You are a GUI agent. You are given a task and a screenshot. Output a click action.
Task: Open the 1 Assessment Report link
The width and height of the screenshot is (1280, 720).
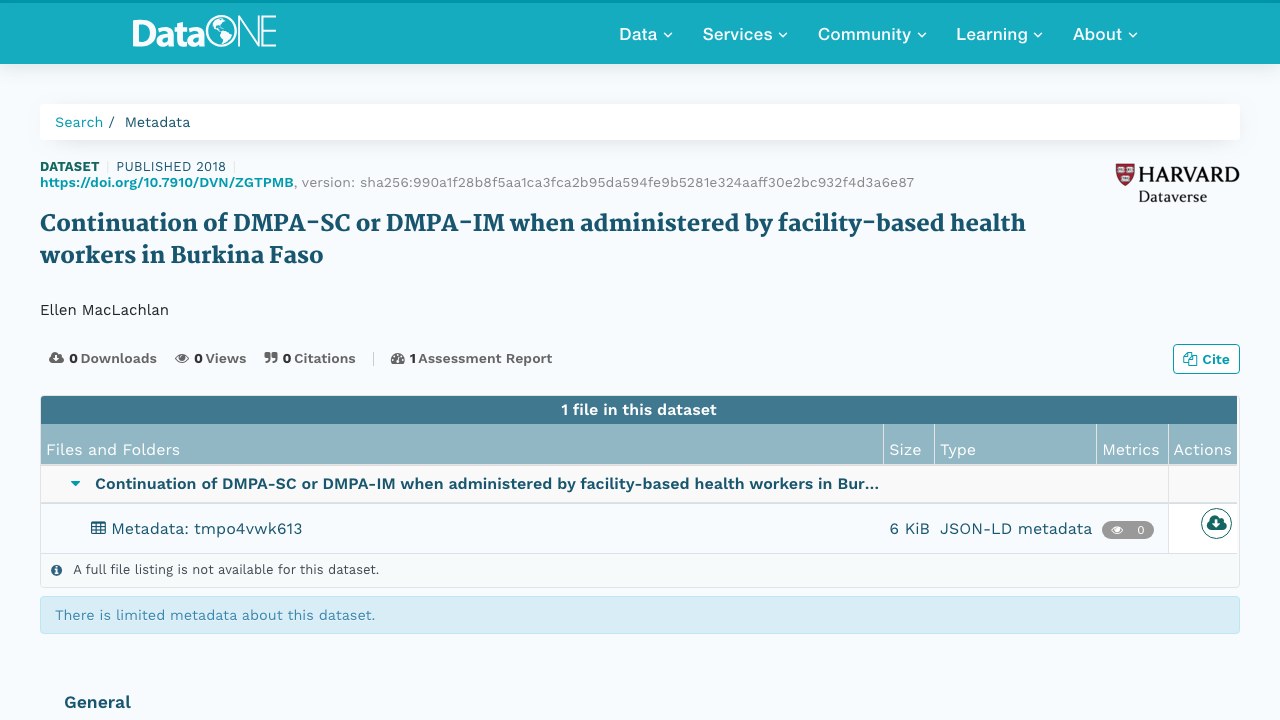pyautogui.click(x=471, y=358)
